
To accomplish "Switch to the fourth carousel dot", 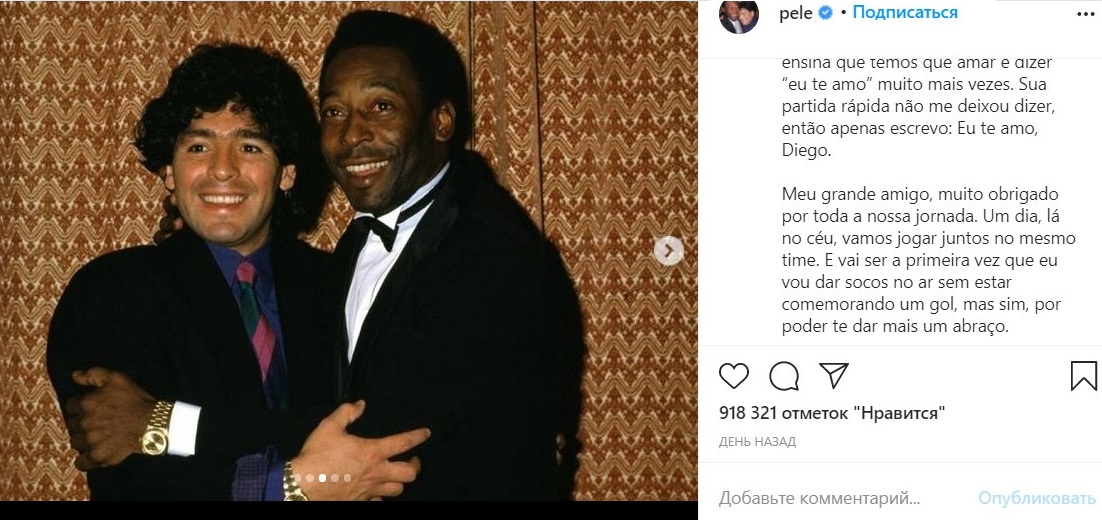I will click(x=335, y=478).
